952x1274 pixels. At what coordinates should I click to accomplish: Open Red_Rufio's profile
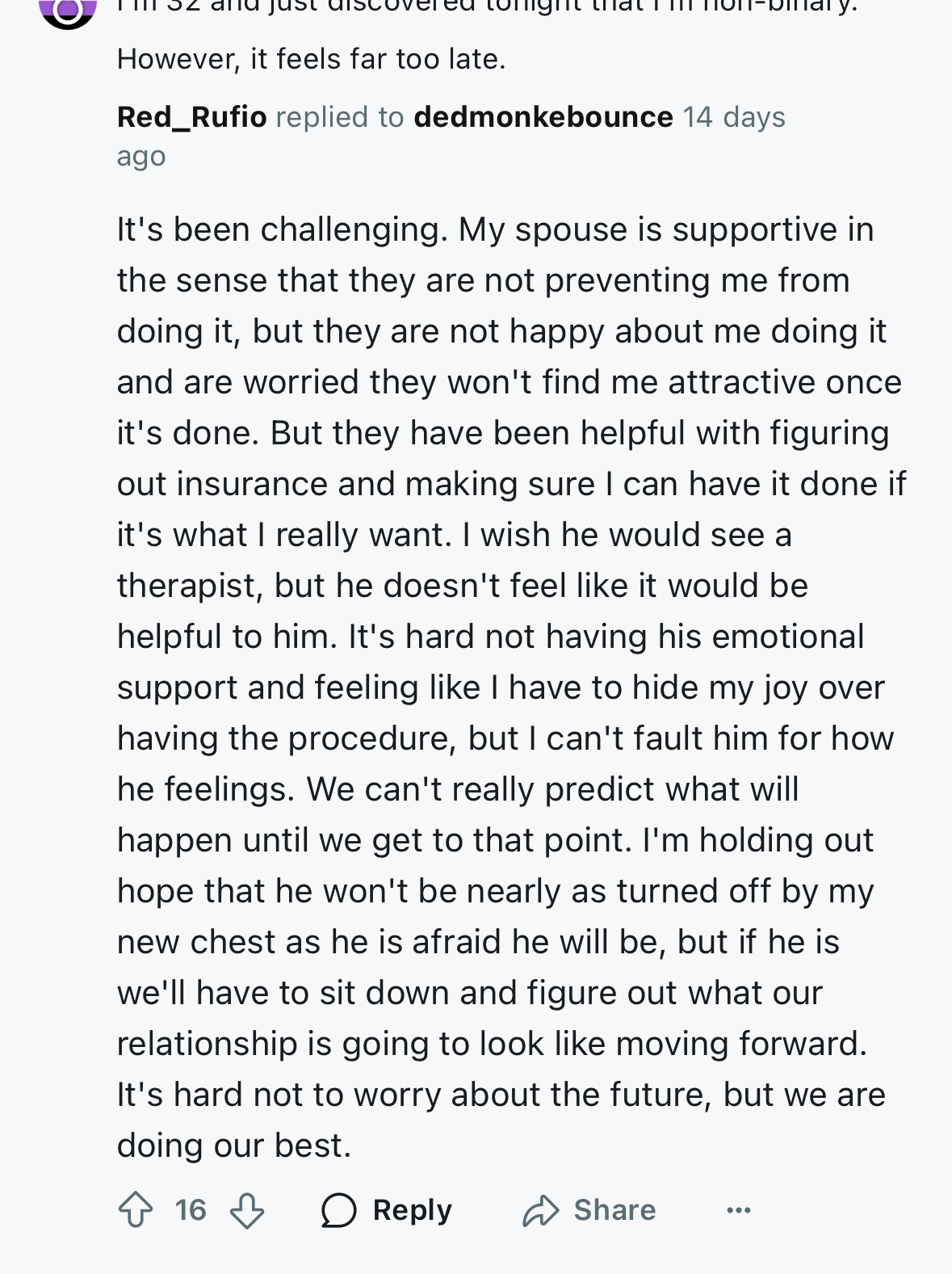(191, 117)
